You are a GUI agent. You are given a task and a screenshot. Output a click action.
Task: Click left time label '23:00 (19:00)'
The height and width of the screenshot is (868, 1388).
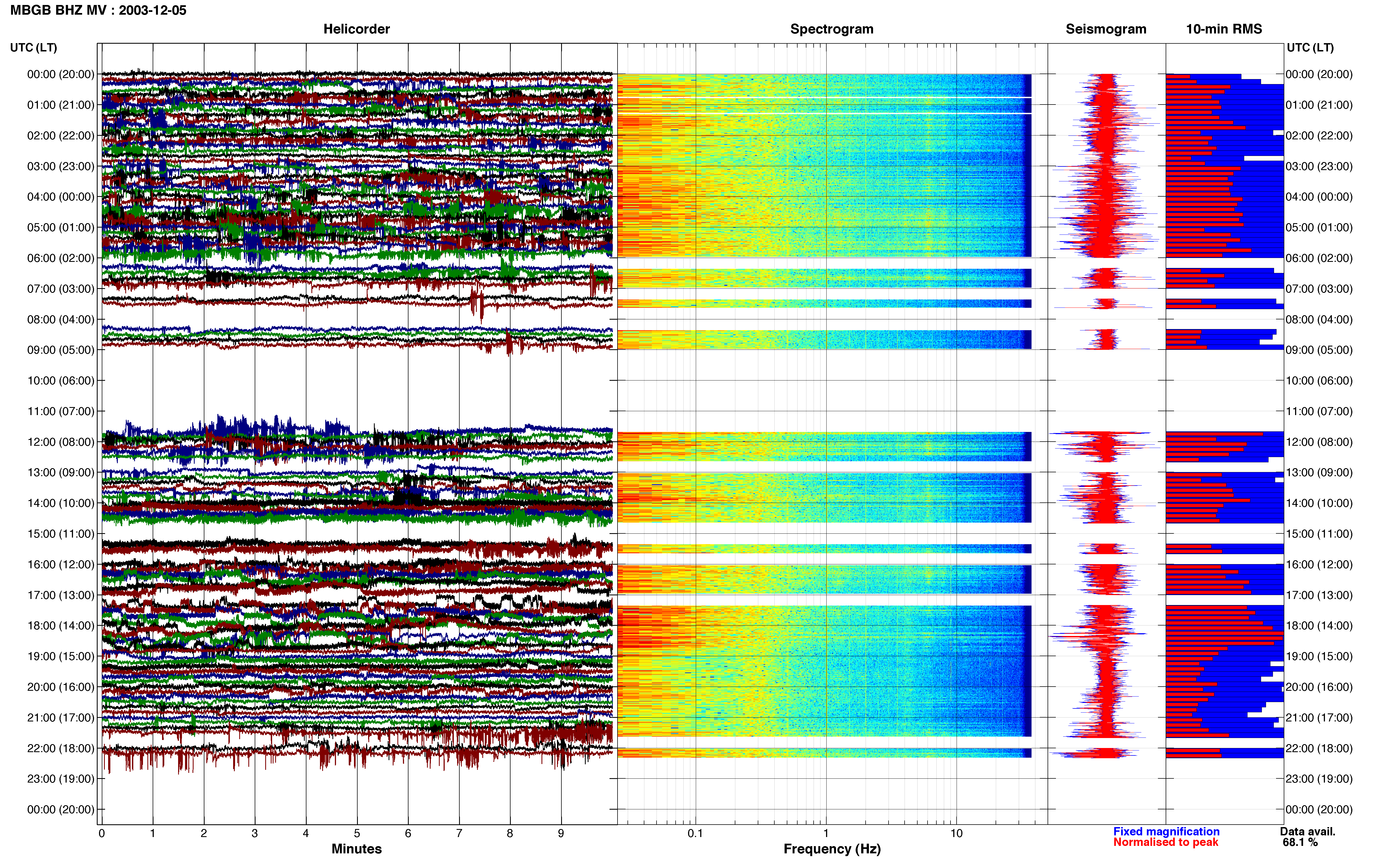click(x=60, y=778)
